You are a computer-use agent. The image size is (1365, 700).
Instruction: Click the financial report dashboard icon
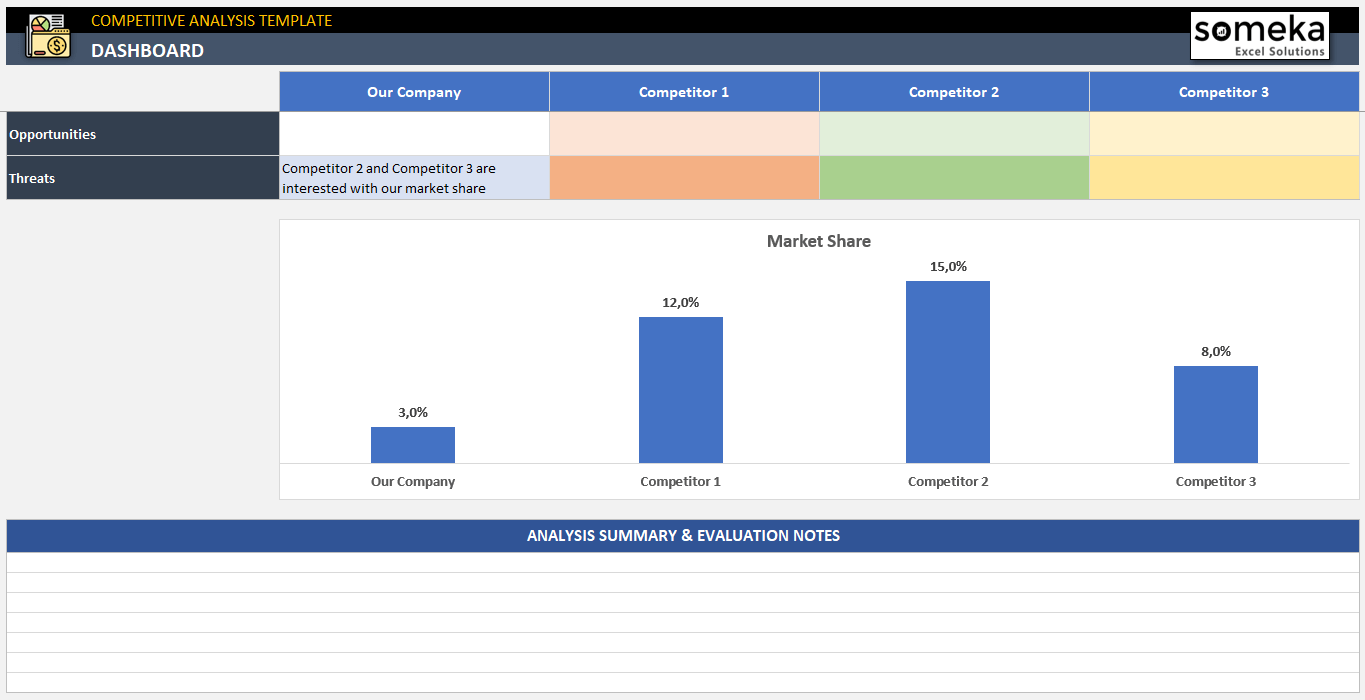47,35
